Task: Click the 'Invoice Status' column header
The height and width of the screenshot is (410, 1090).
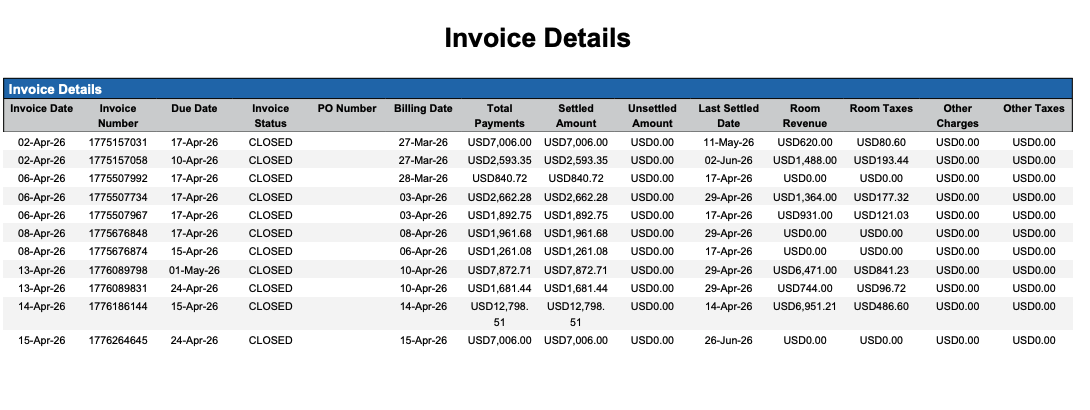Action: [x=270, y=115]
